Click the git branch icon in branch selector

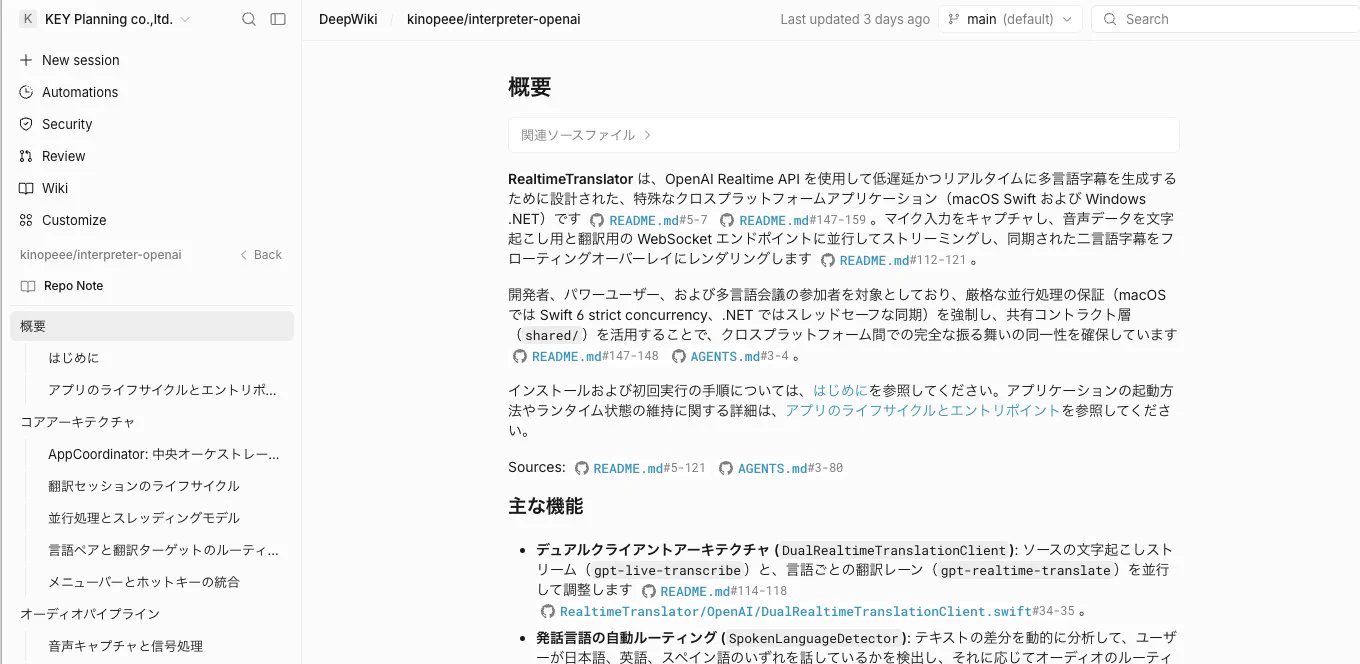point(953,19)
